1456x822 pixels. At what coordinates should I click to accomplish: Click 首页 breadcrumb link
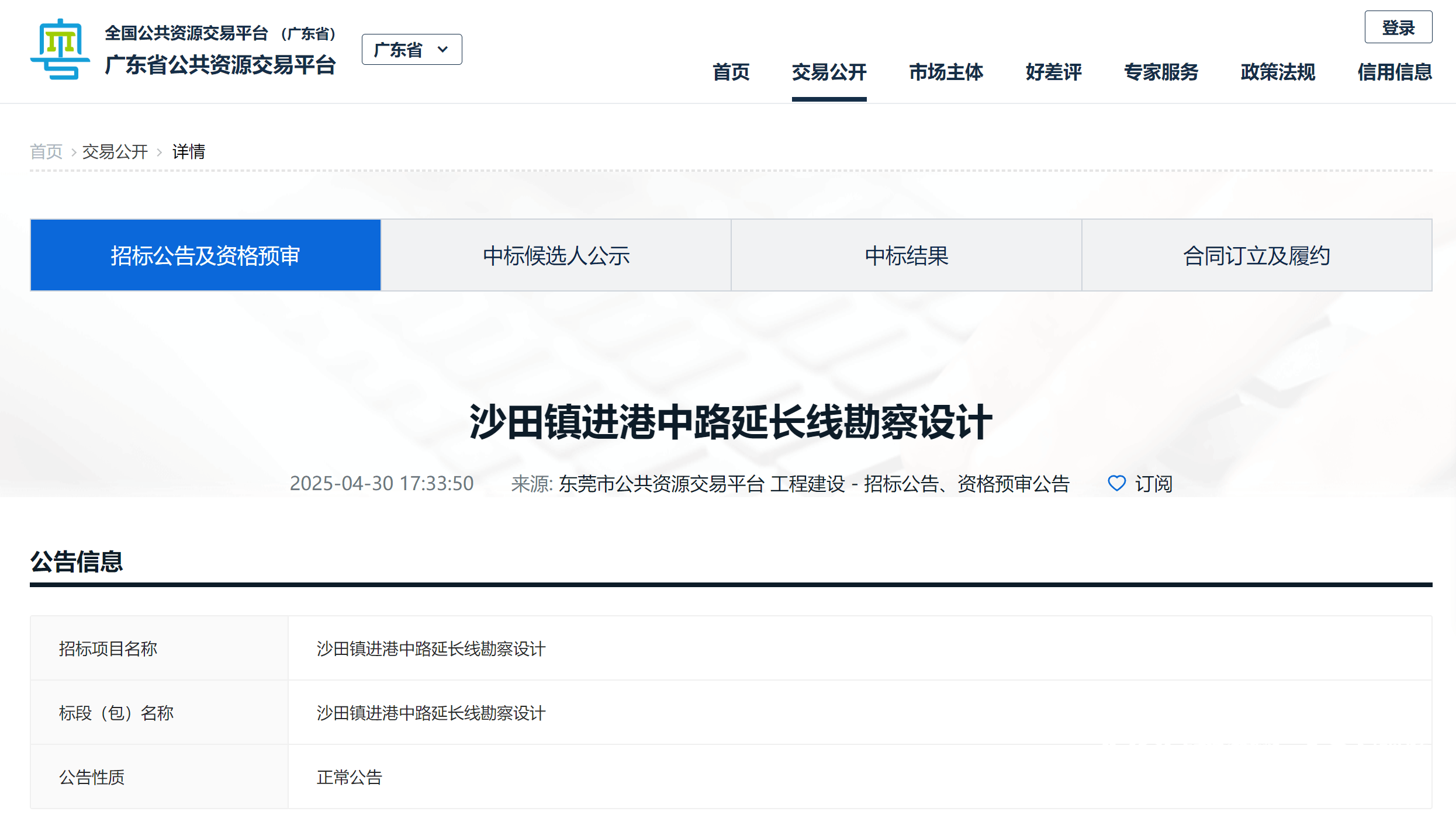(46, 152)
